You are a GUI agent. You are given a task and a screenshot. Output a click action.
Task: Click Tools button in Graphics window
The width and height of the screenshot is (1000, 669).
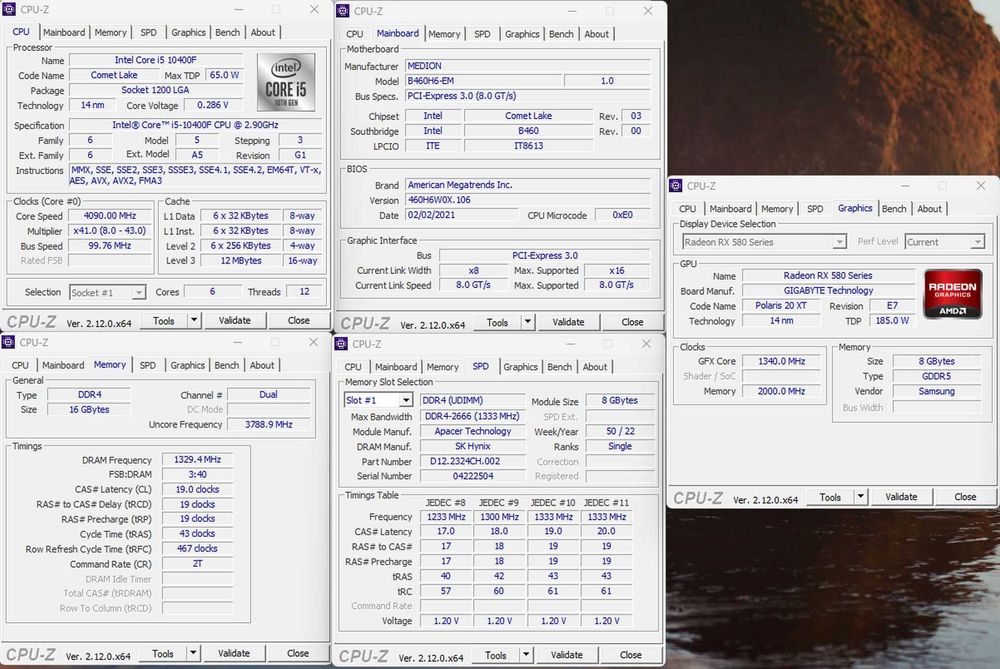point(830,497)
